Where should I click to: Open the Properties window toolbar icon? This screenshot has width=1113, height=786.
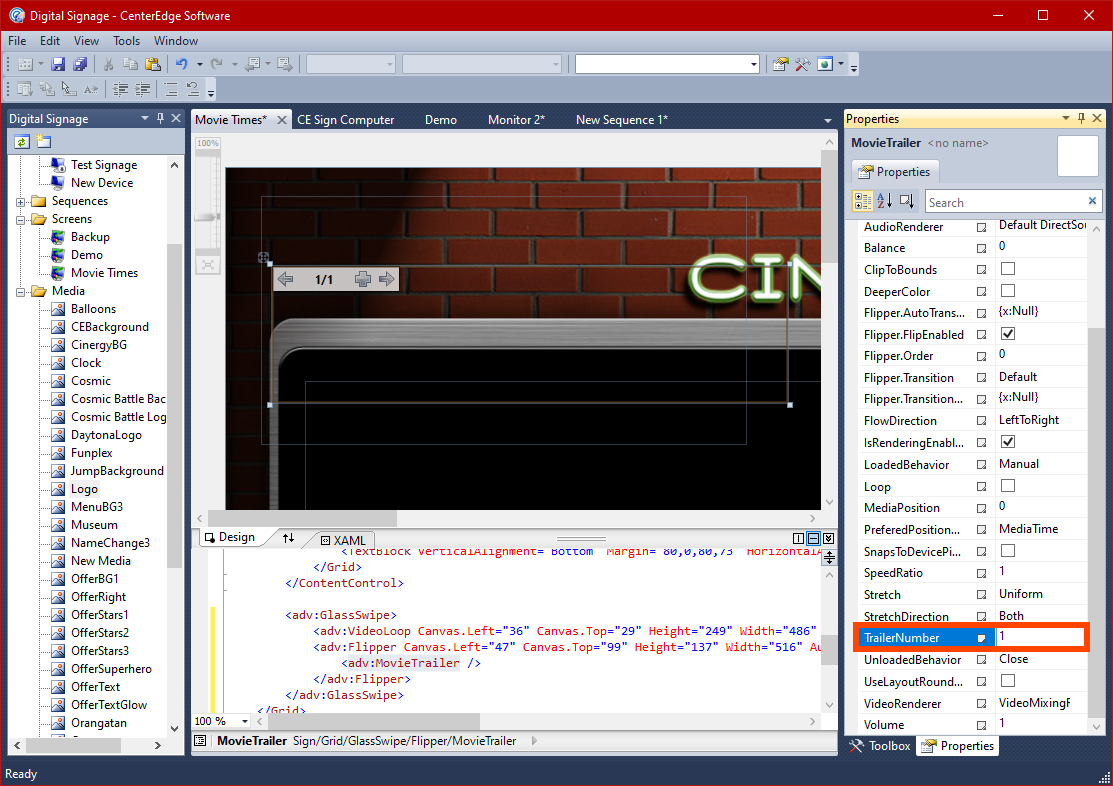click(780, 65)
